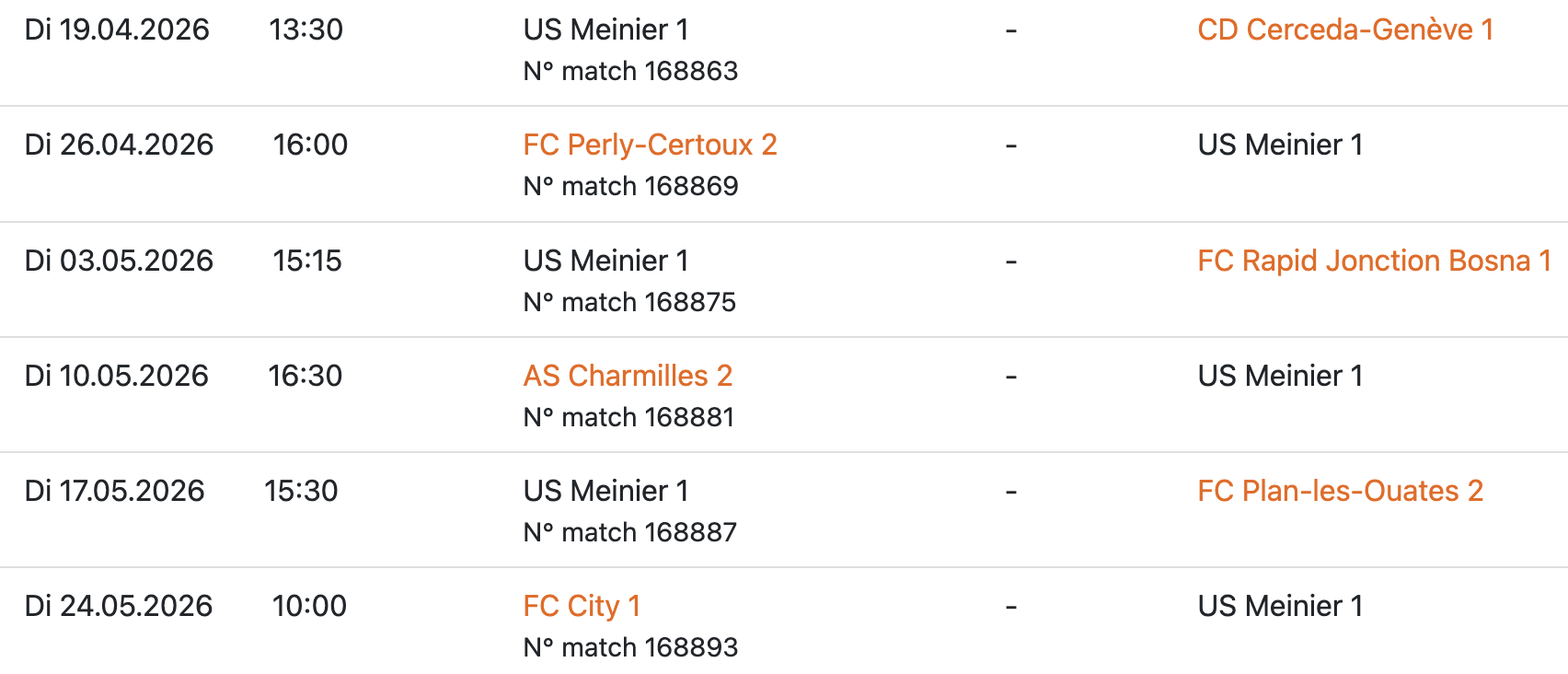Viewport: 1568px width, 674px height.
Task: Open the CD Cerceda-Genève 1 team link
Action: [x=1344, y=29]
